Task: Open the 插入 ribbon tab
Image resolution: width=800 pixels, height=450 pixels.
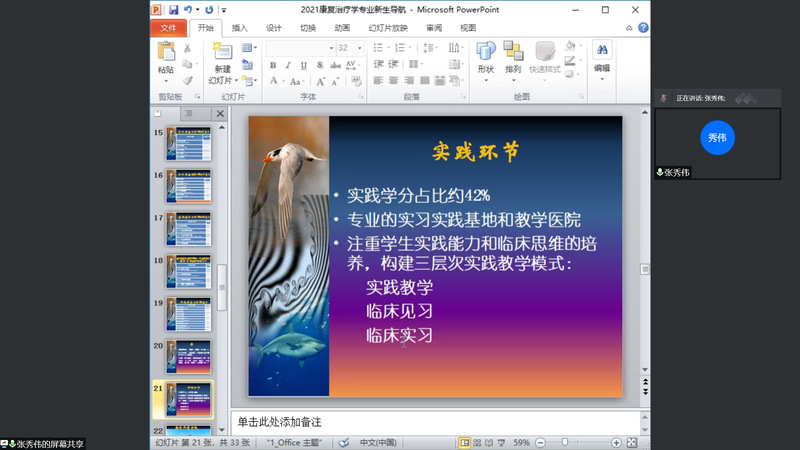Action: click(240, 28)
